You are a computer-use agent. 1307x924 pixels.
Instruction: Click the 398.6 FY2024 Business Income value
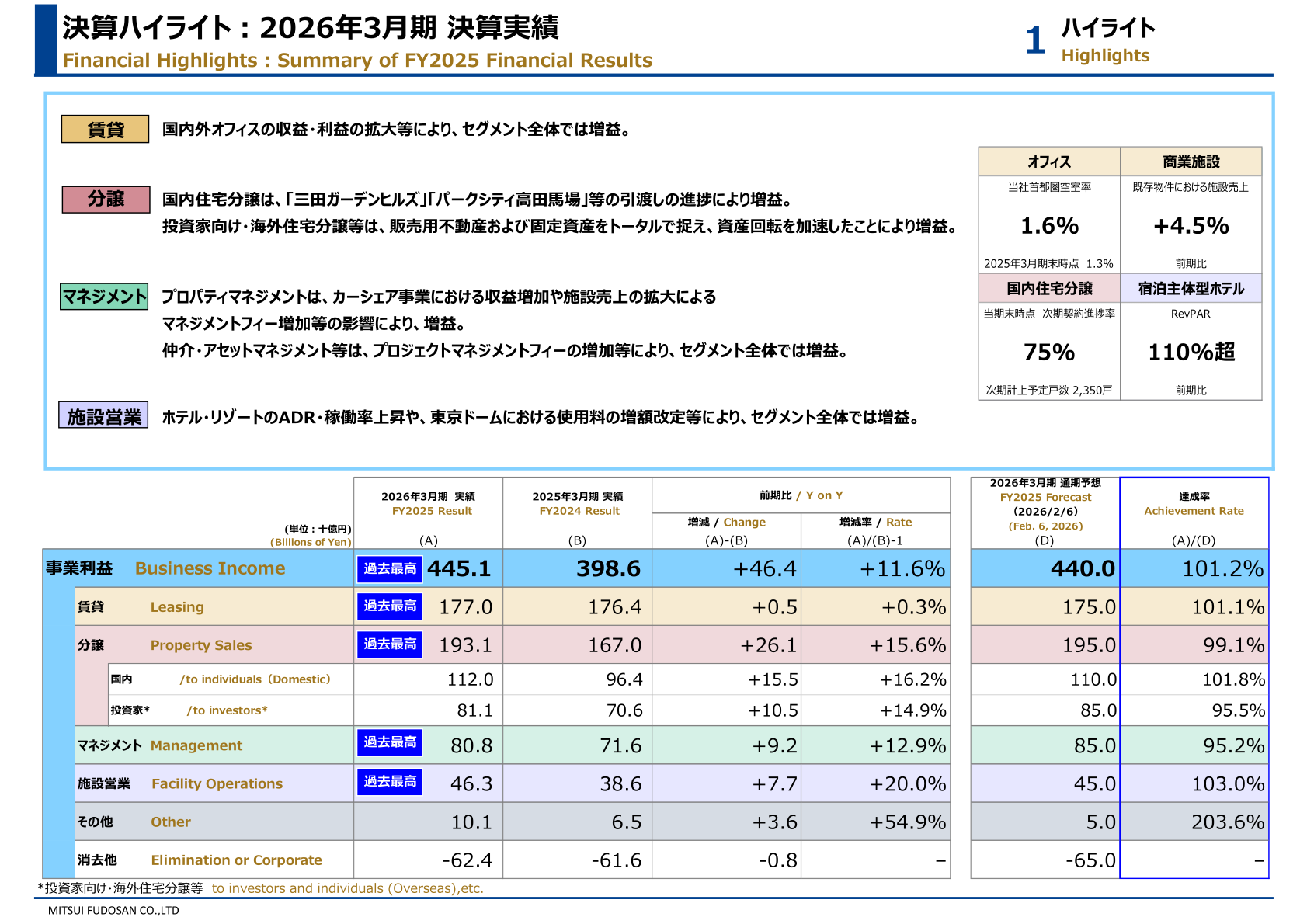coord(608,568)
